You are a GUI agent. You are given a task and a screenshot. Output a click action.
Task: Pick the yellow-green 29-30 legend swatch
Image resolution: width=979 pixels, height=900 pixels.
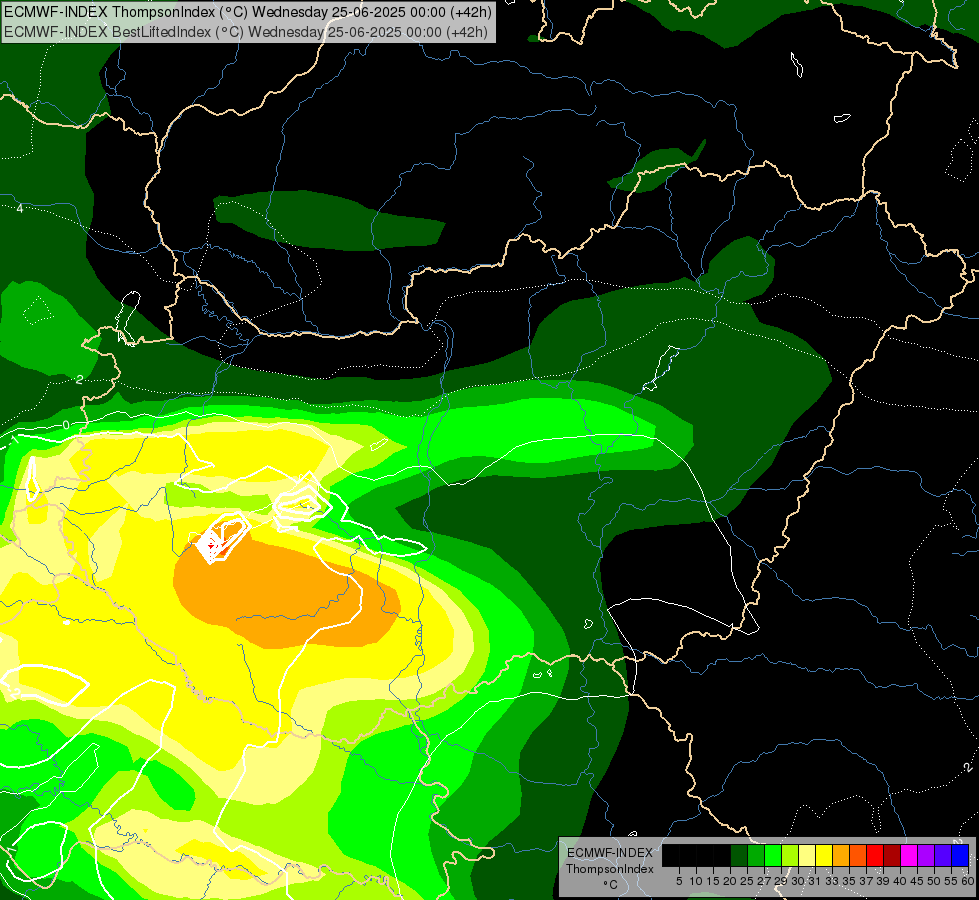pos(789,855)
